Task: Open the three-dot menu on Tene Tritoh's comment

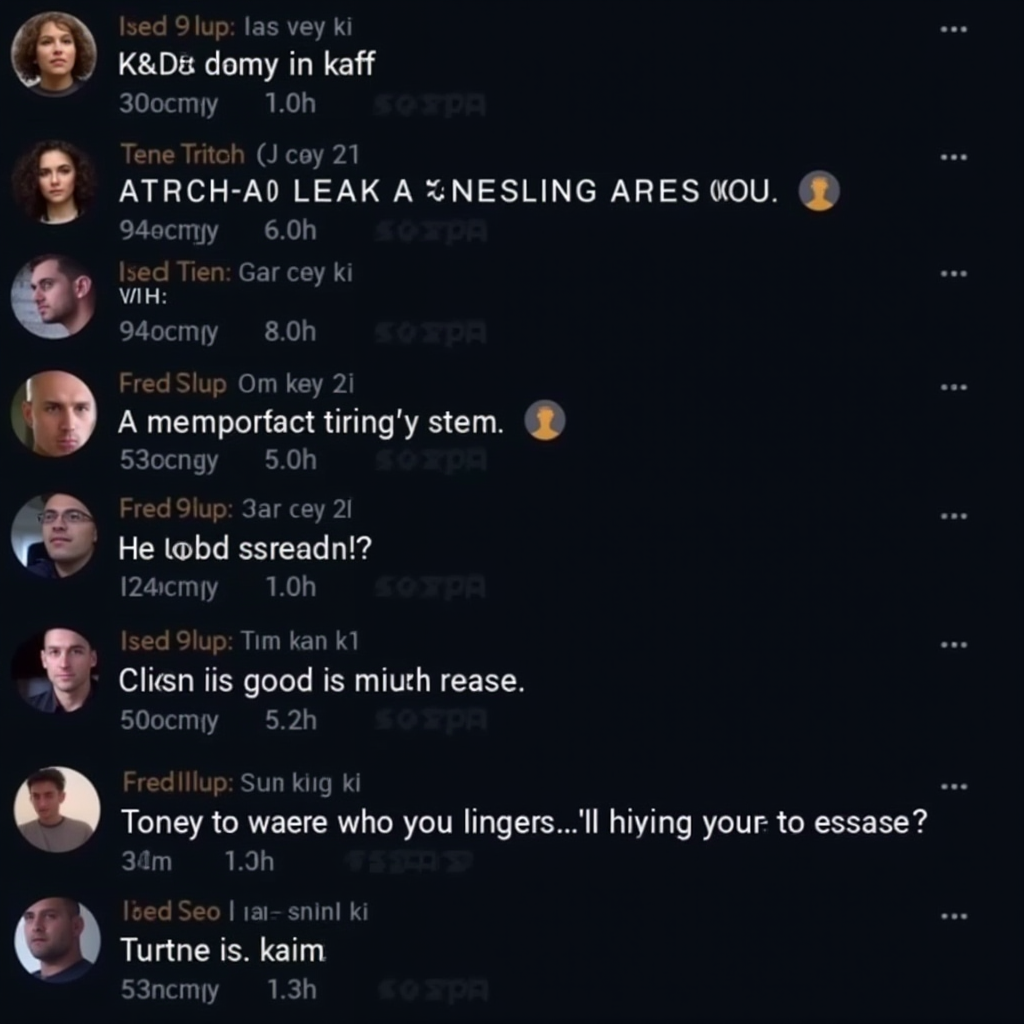Action: (x=954, y=156)
